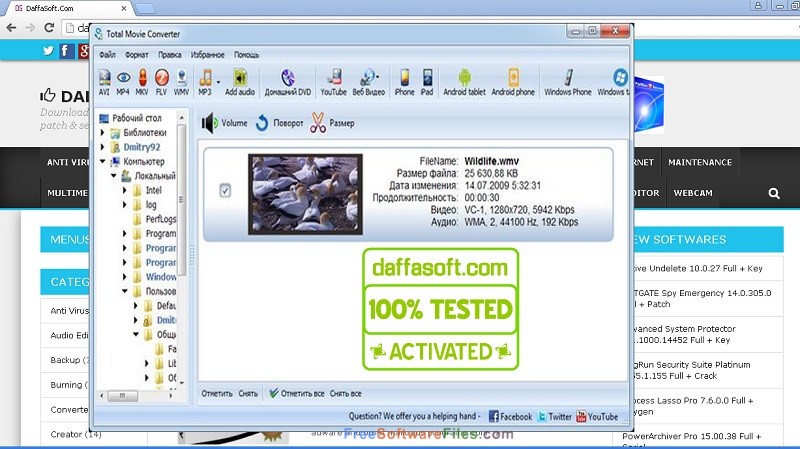Collapse the Локальный disk node

[x=114, y=176]
